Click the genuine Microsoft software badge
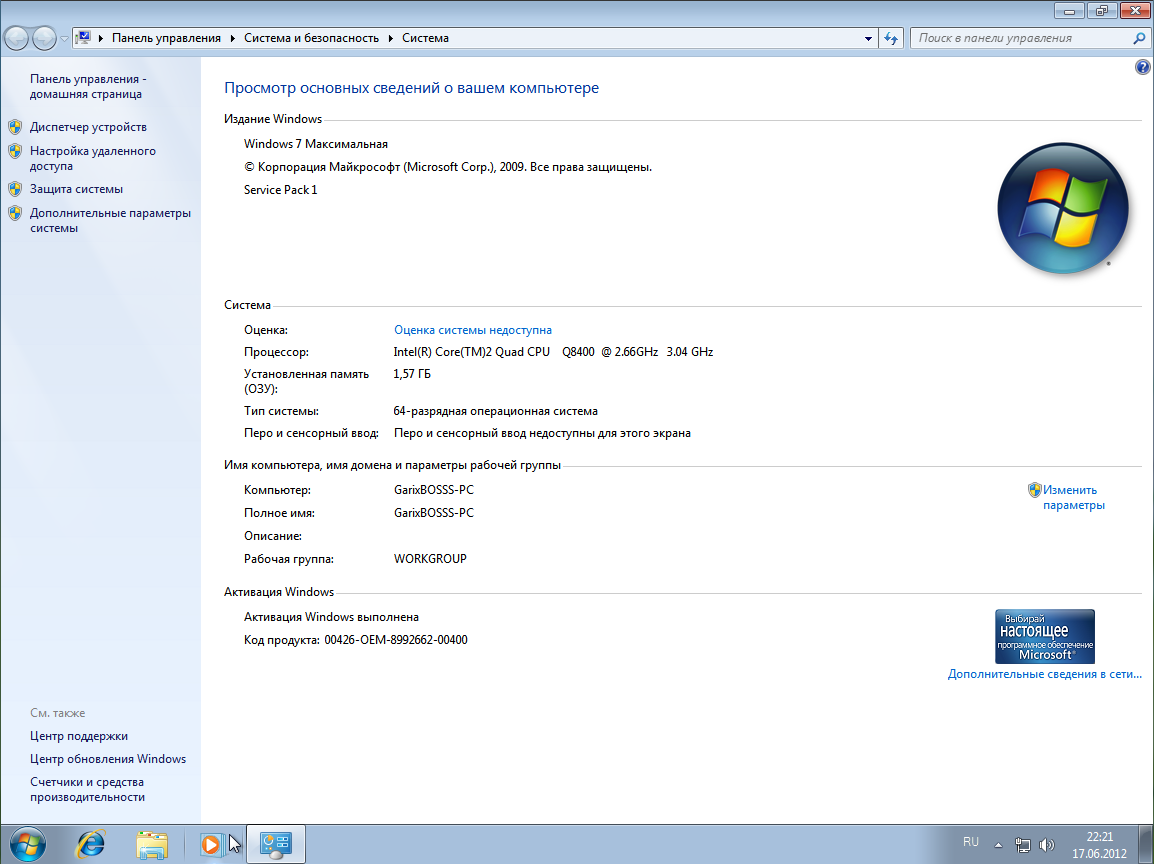 point(1044,637)
